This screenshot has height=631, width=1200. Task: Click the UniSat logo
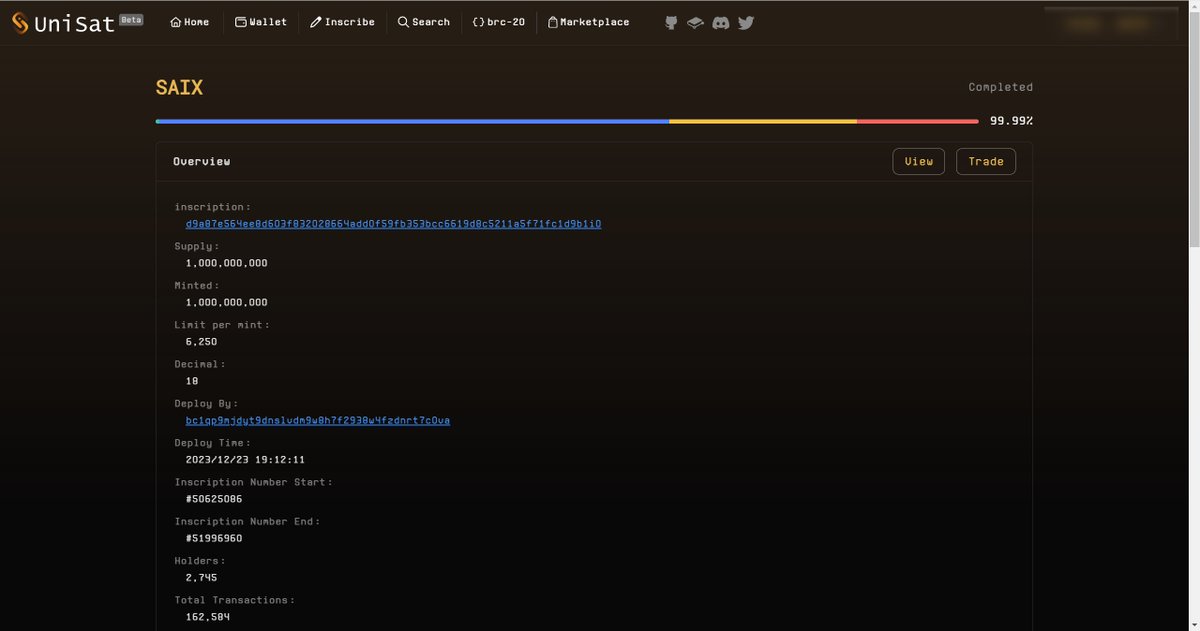62,23
